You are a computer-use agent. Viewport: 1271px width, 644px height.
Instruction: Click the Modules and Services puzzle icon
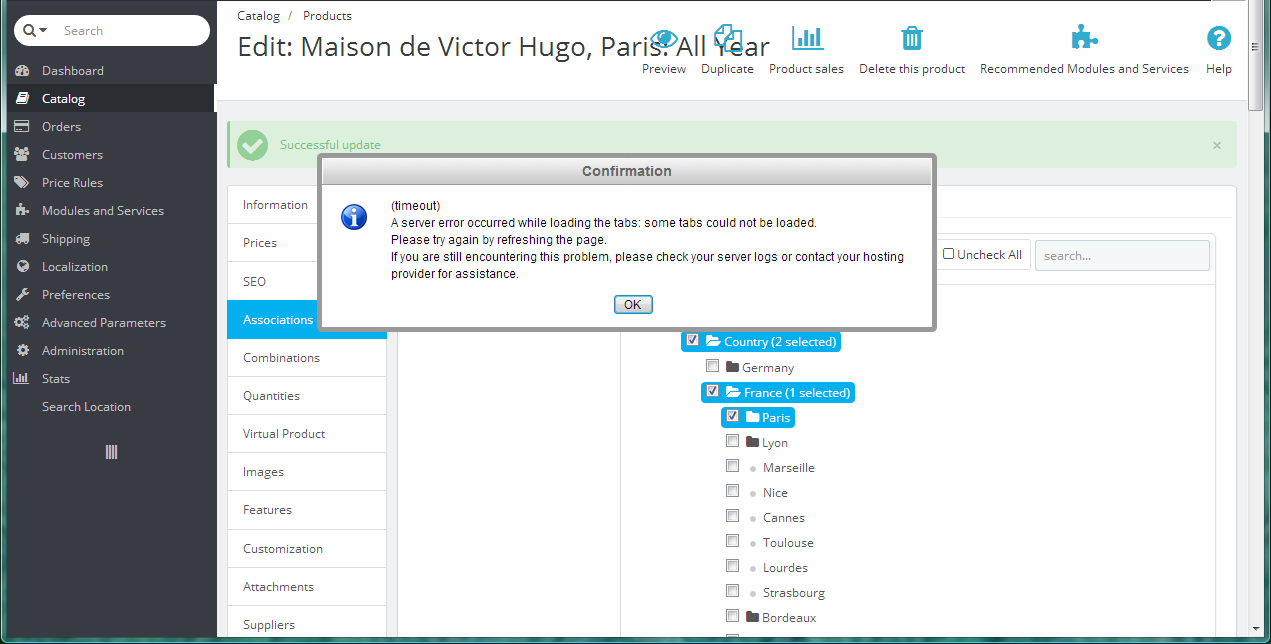(21, 211)
